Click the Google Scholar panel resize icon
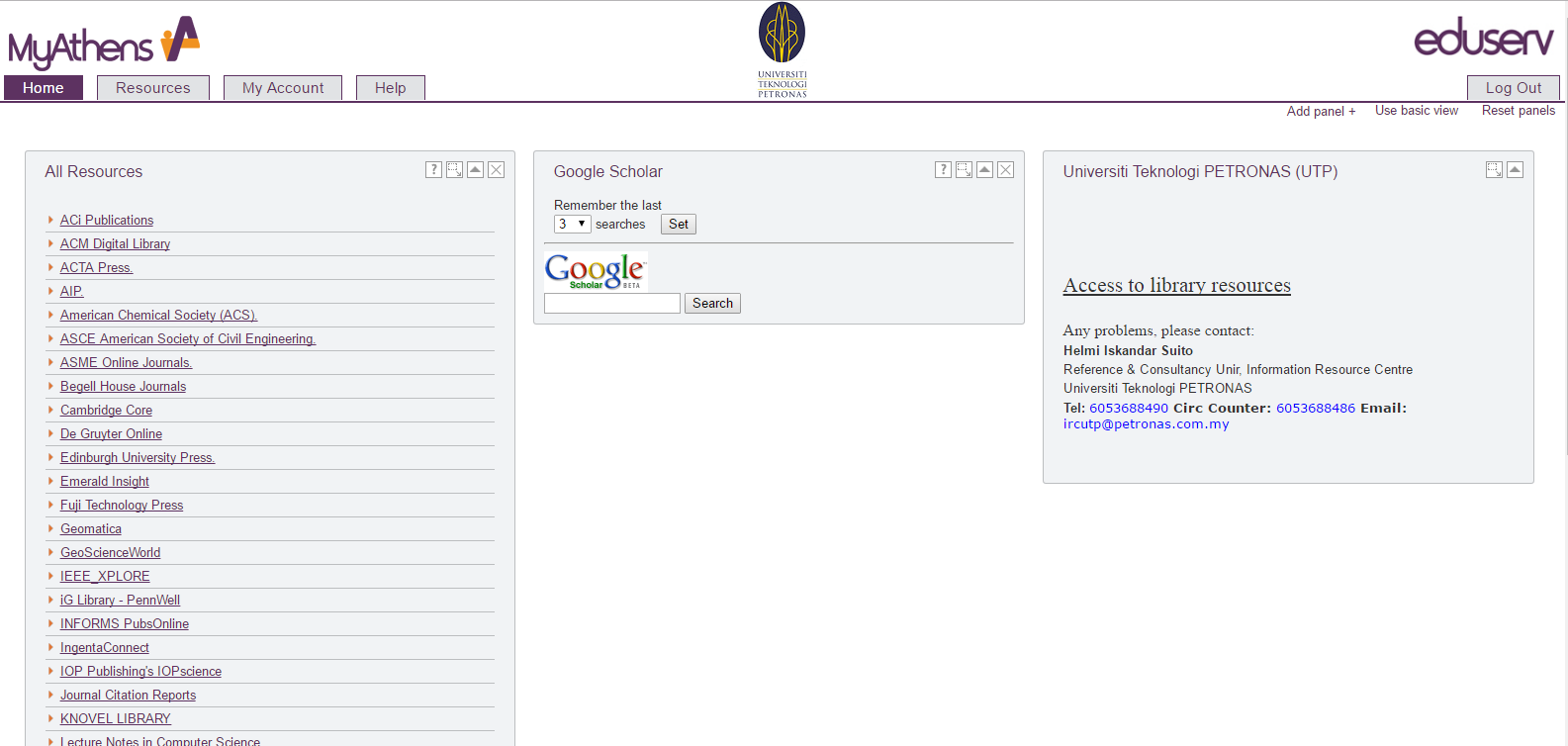 (964, 170)
